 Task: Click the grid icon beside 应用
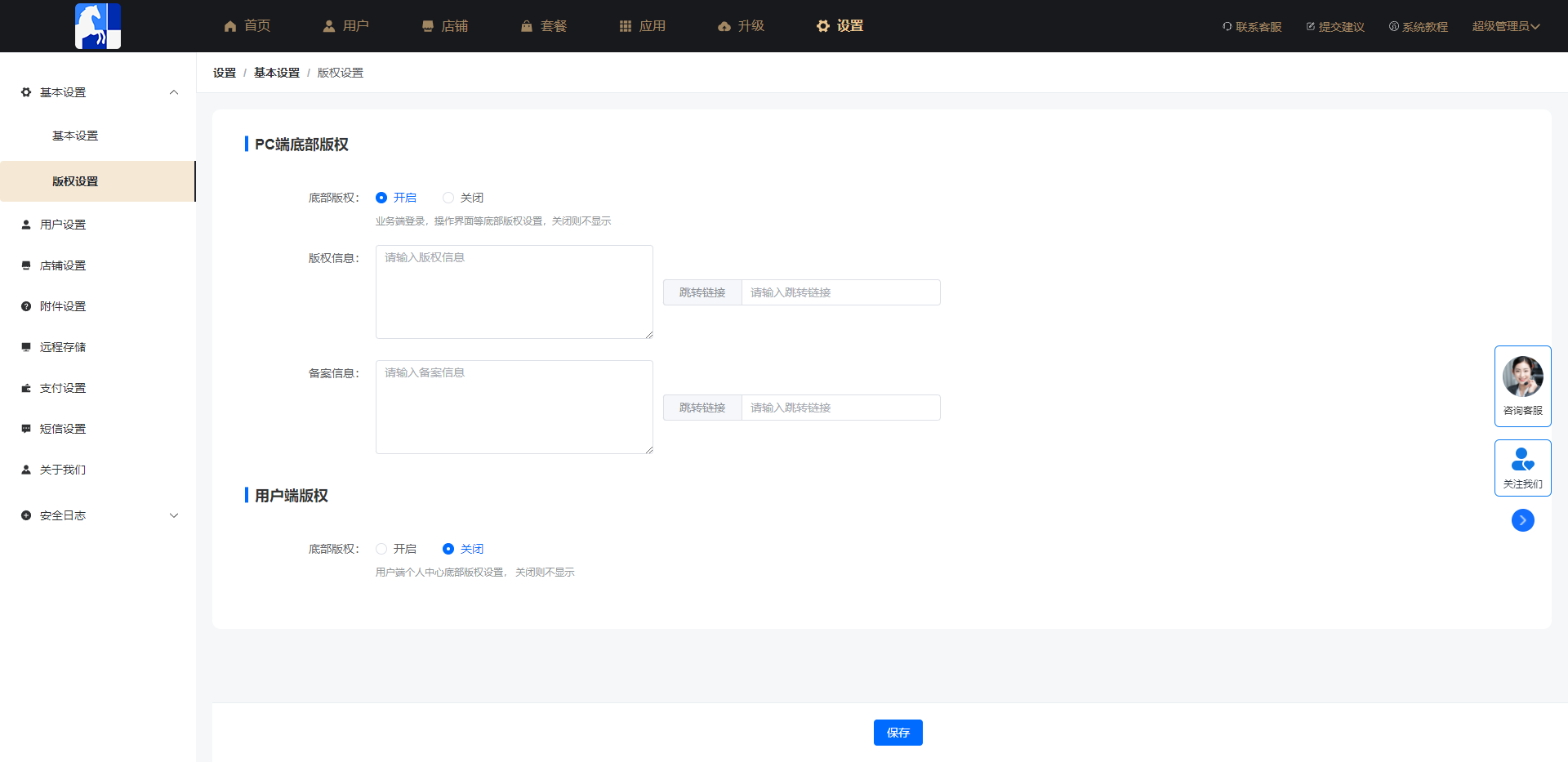click(x=626, y=26)
